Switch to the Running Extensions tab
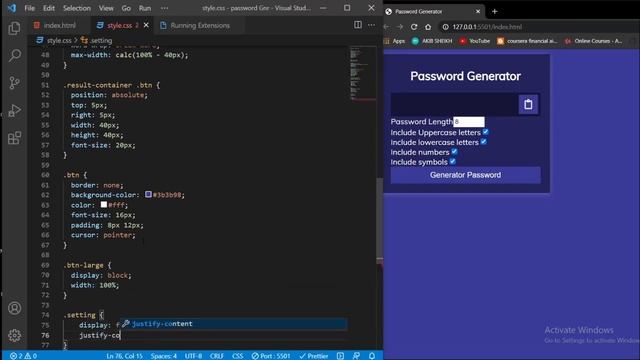 (200, 25)
